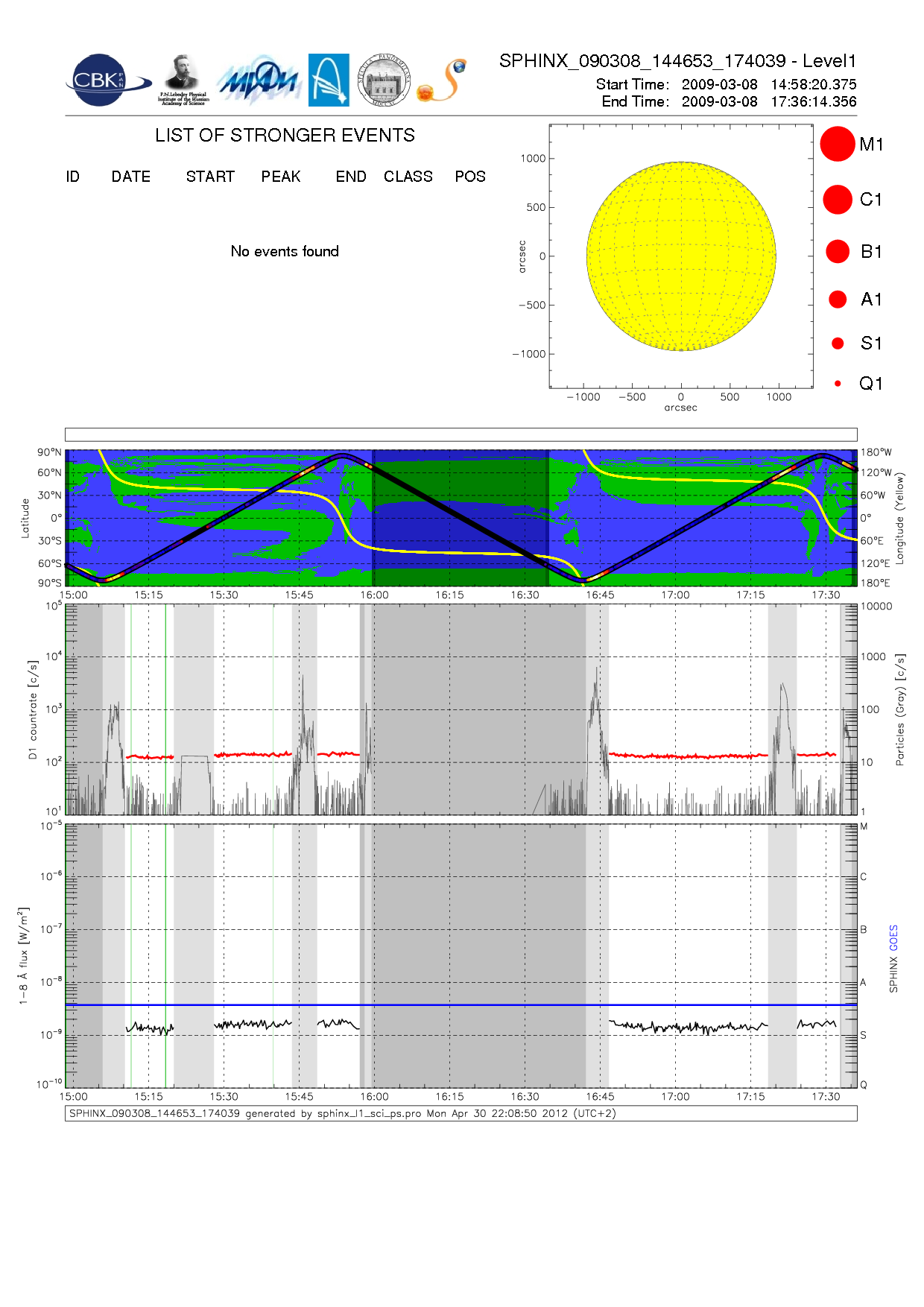The height and width of the screenshot is (1307, 924).
Task: Click the B1 class red circle
Action: [x=838, y=252]
